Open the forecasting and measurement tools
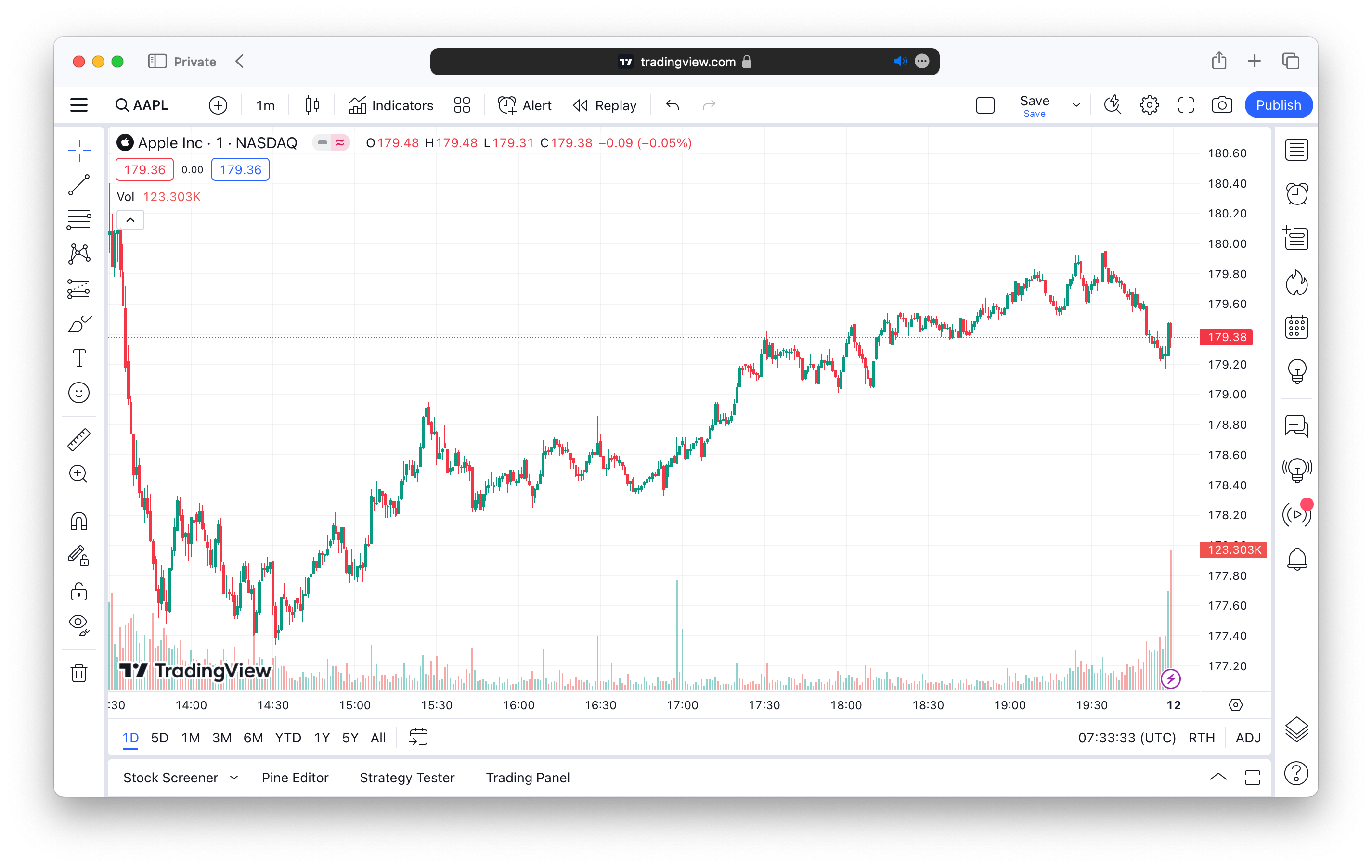The image size is (1372, 868). pyautogui.click(x=78, y=289)
